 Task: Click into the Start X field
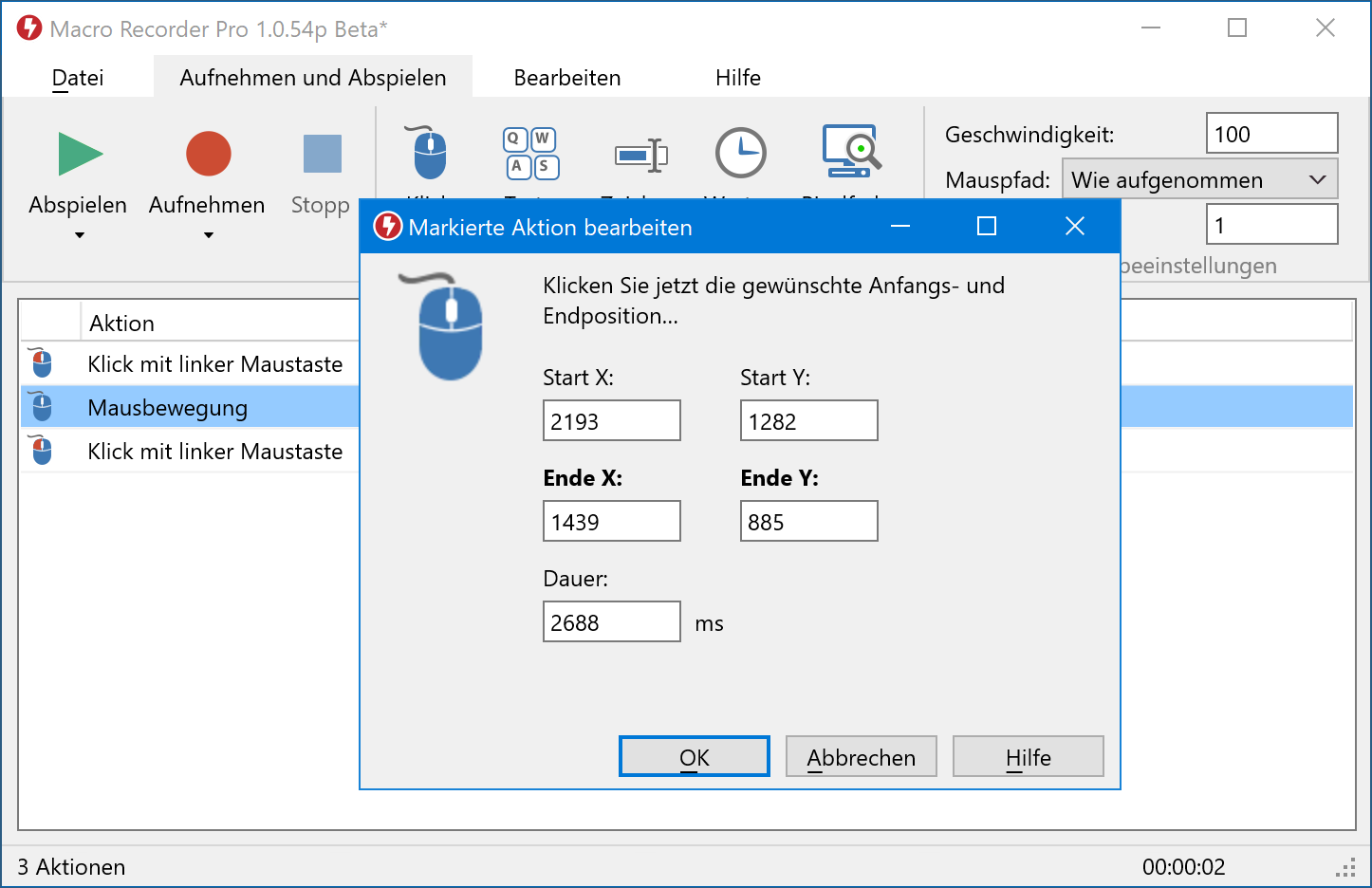(x=611, y=421)
